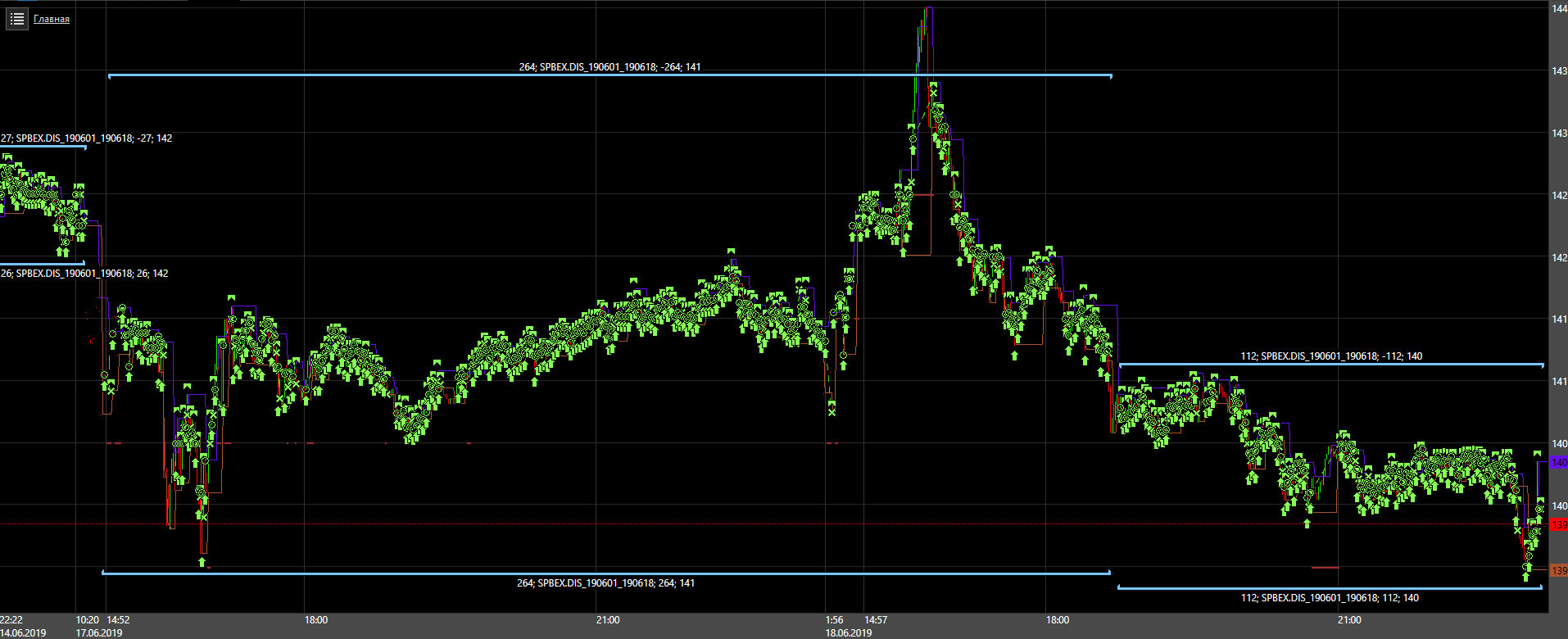Click the 1:56 time axis label
Viewport: 1568px width, 639px height.
834,620
